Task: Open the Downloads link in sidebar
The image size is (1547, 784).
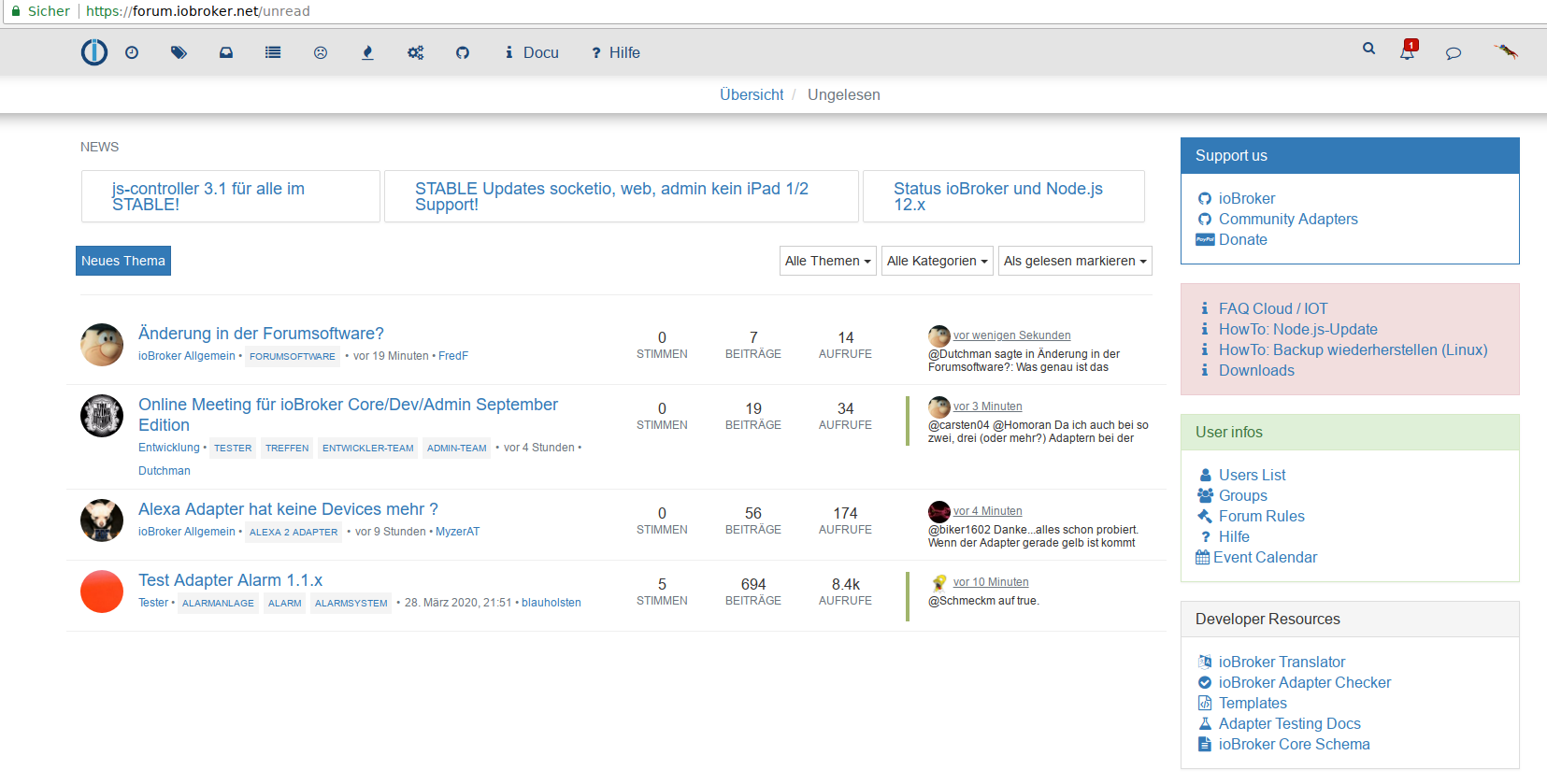Action: pyautogui.click(x=1256, y=370)
